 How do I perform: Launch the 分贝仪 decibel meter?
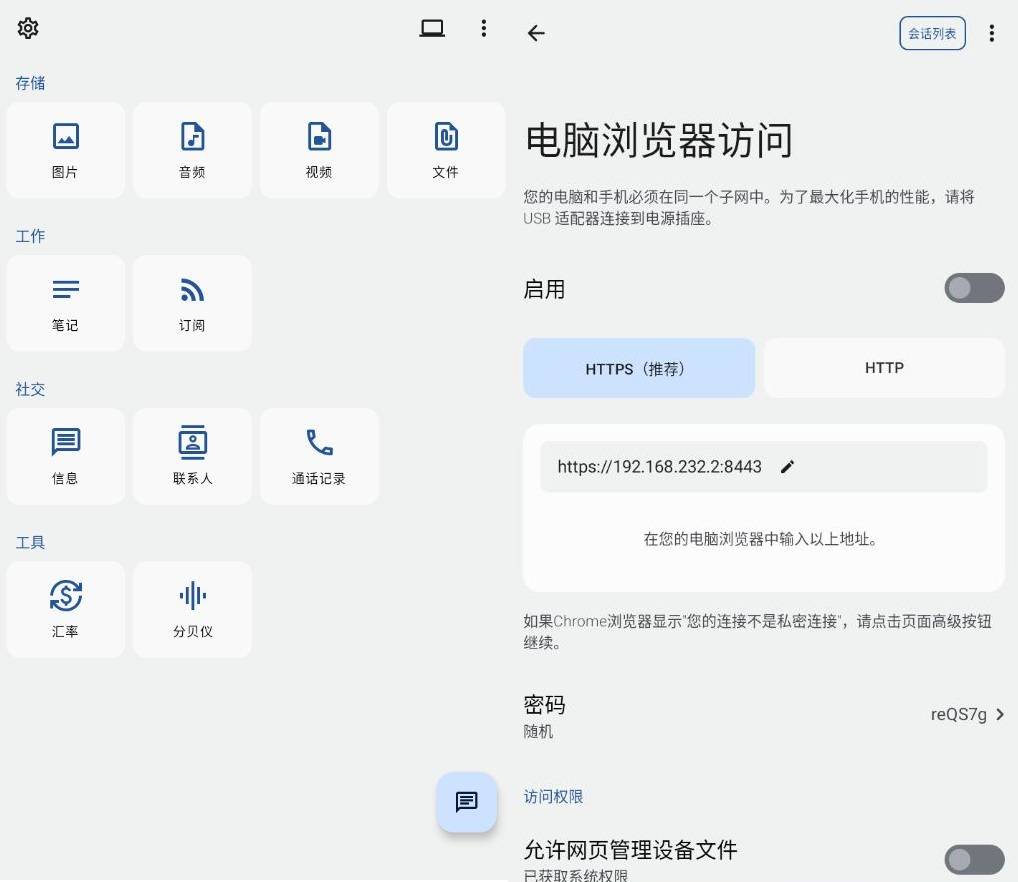coord(192,609)
